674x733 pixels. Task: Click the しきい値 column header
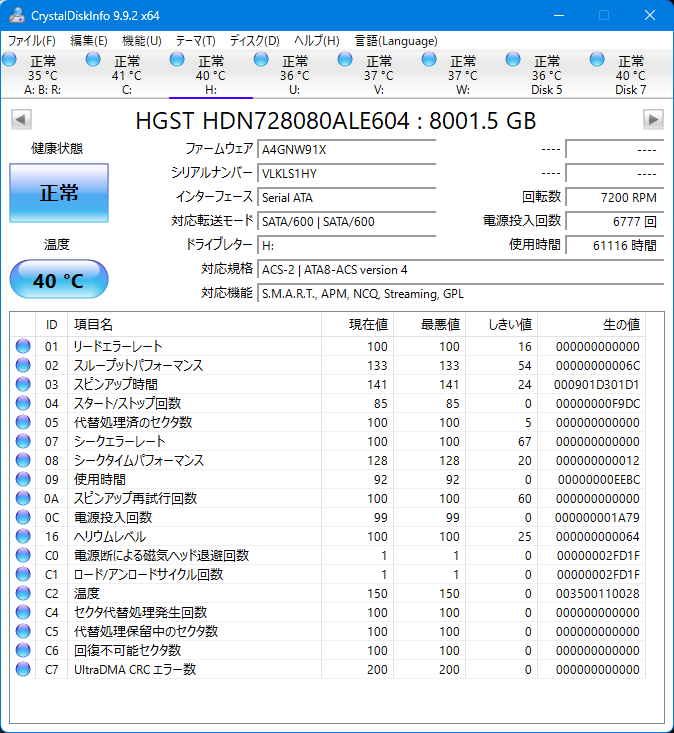[x=502, y=324]
